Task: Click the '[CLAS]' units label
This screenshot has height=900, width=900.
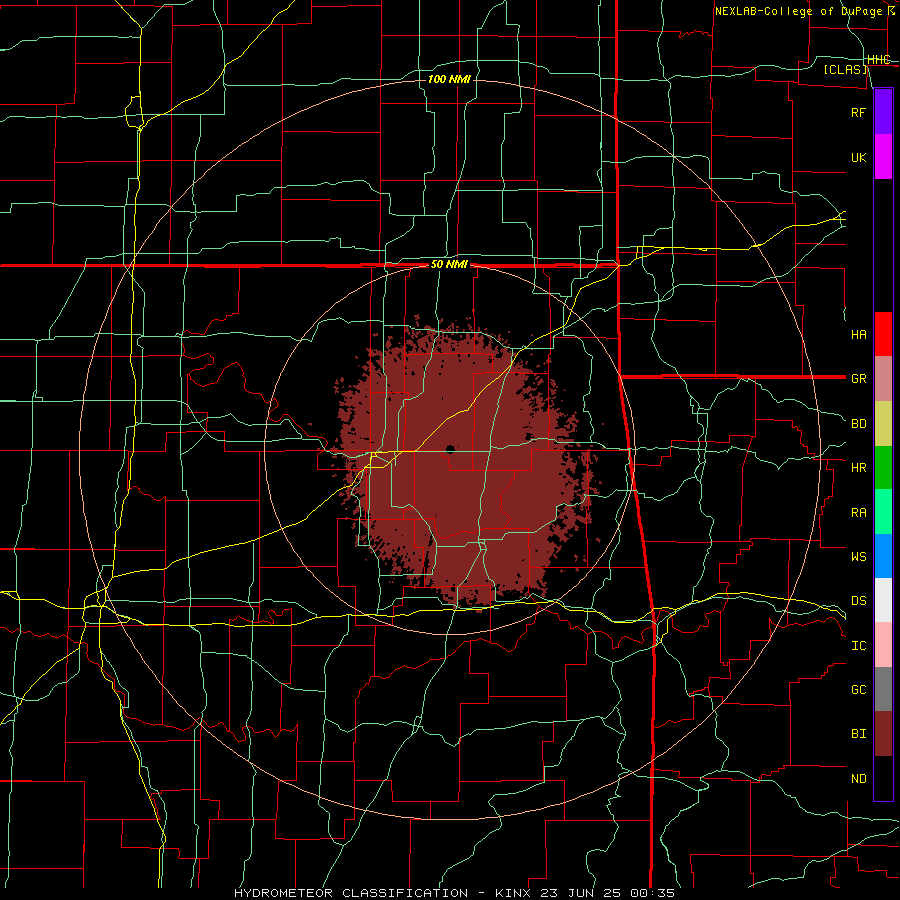Action: coord(845,70)
